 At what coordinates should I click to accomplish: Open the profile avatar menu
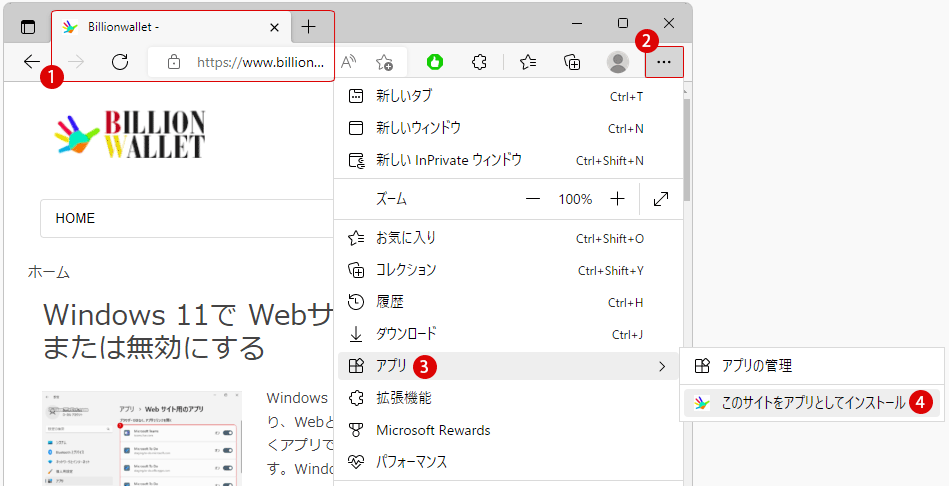click(x=617, y=62)
